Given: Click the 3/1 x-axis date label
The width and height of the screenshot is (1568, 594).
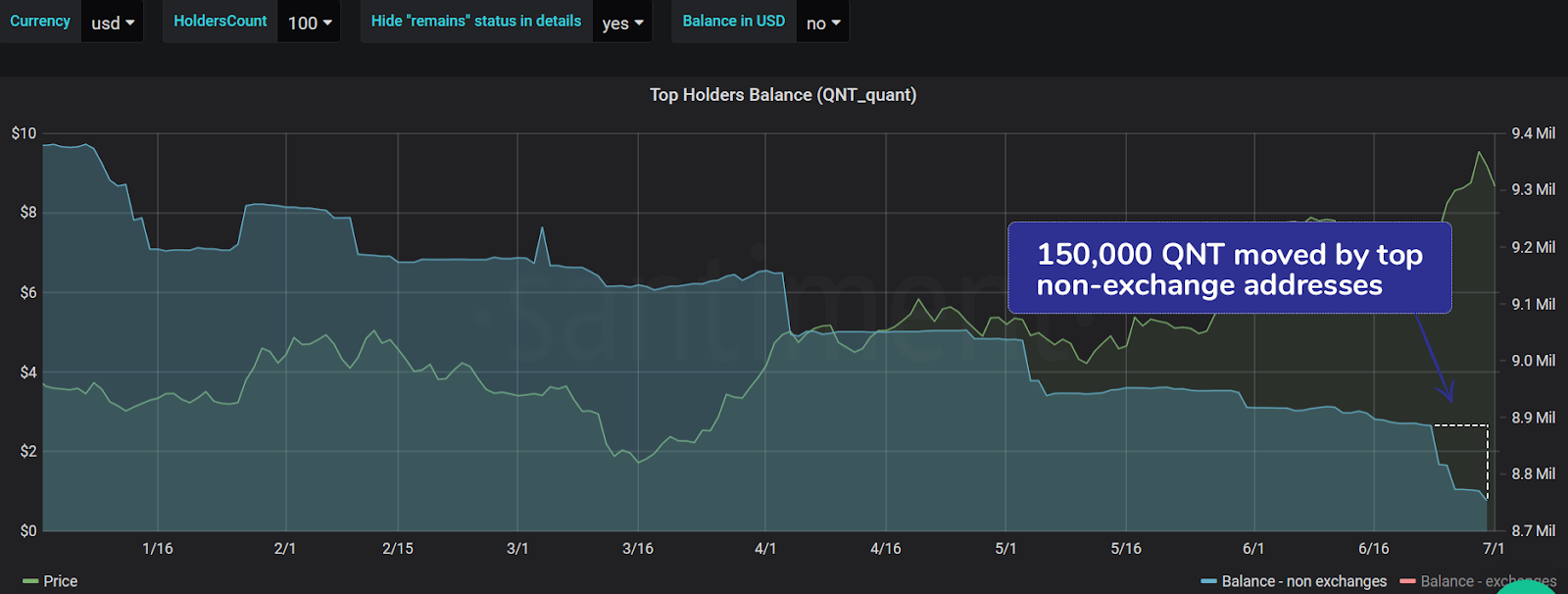Looking at the screenshot, I should click(x=517, y=549).
